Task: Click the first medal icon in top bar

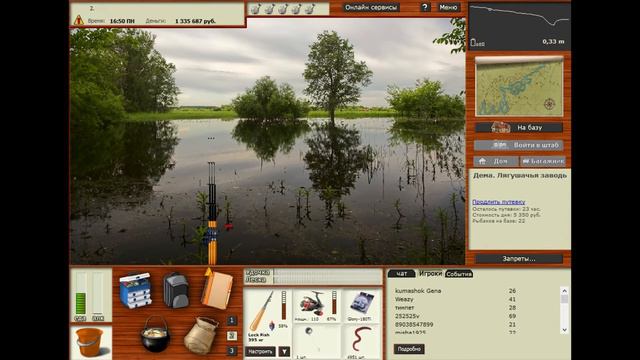Action: [256, 9]
